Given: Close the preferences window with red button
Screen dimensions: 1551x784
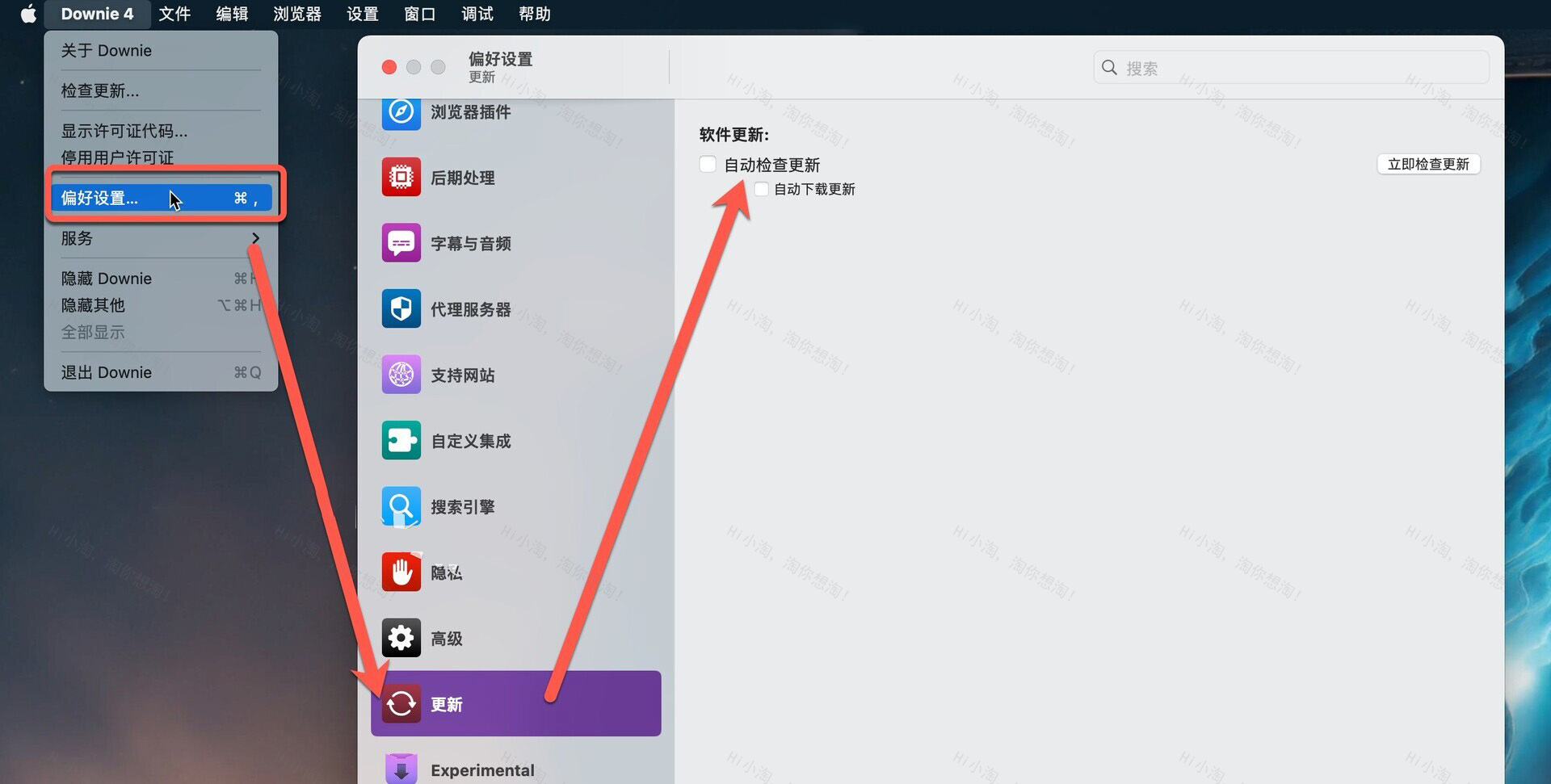Looking at the screenshot, I should point(389,67).
